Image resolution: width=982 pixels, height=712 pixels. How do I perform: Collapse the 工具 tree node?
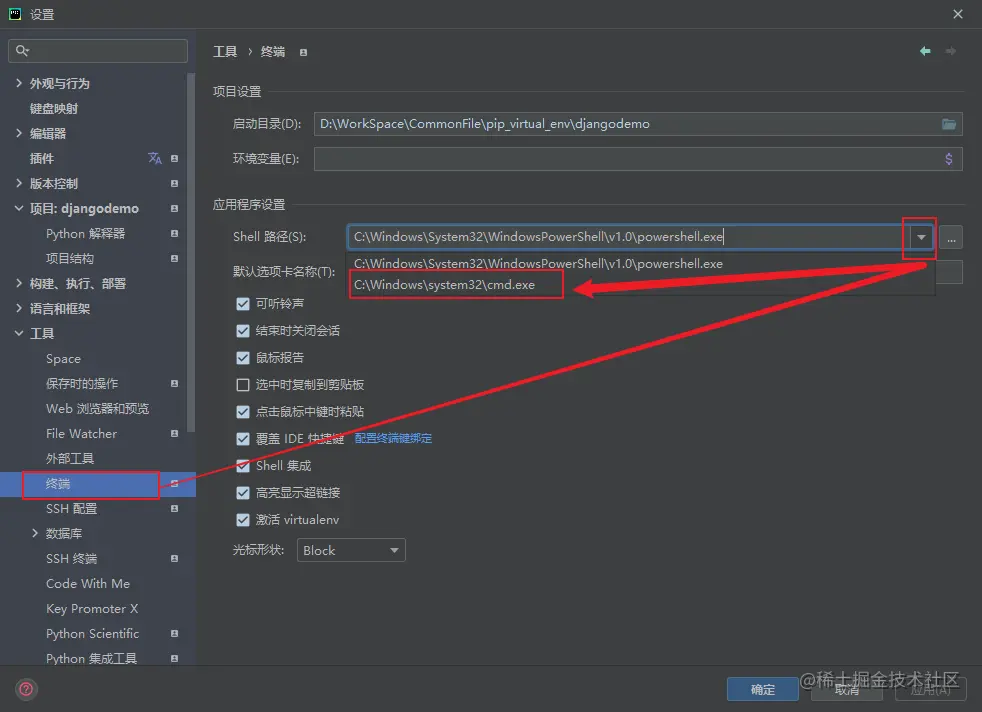(x=19, y=334)
